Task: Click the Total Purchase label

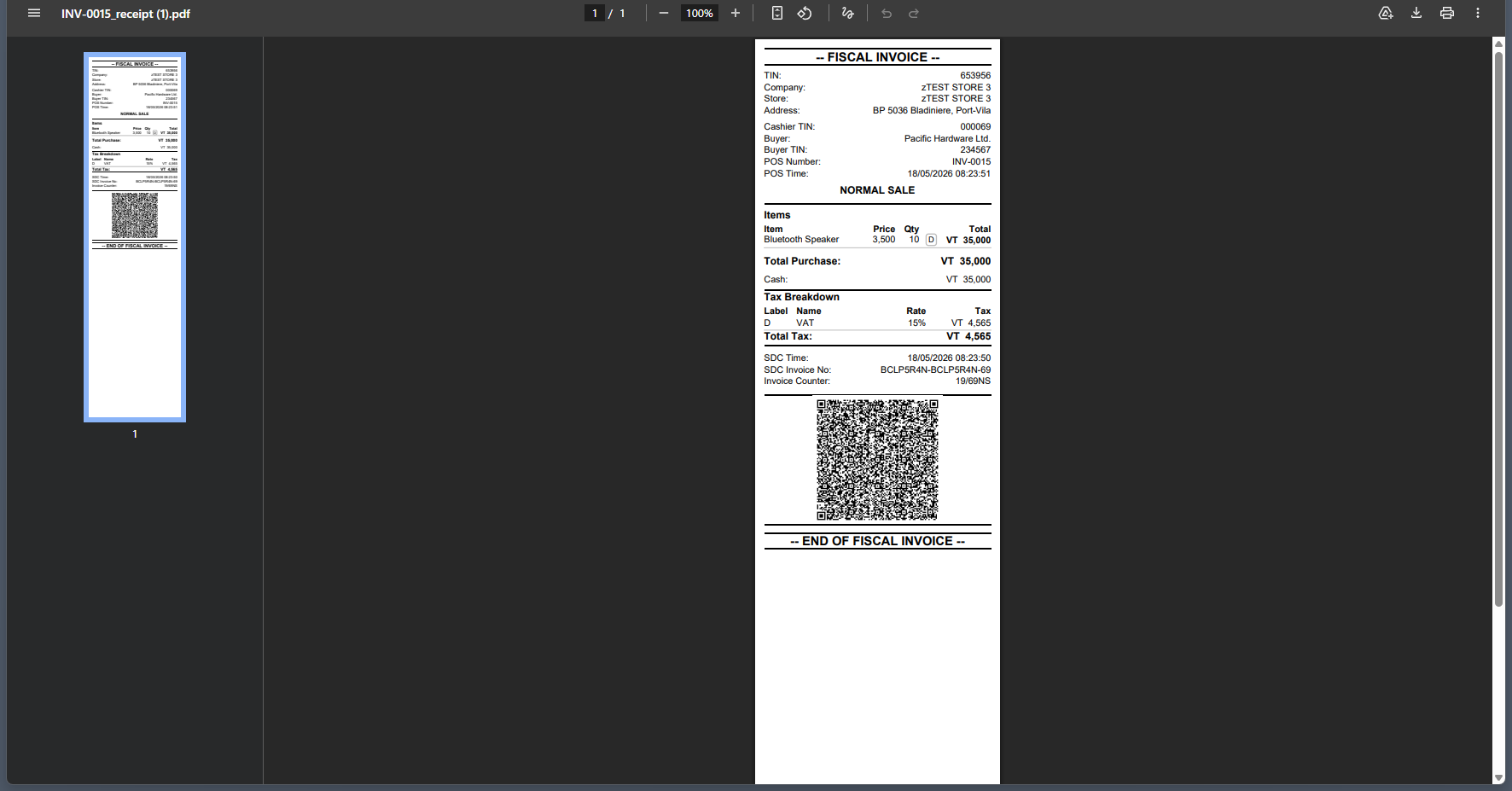Action: [x=802, y=261]
